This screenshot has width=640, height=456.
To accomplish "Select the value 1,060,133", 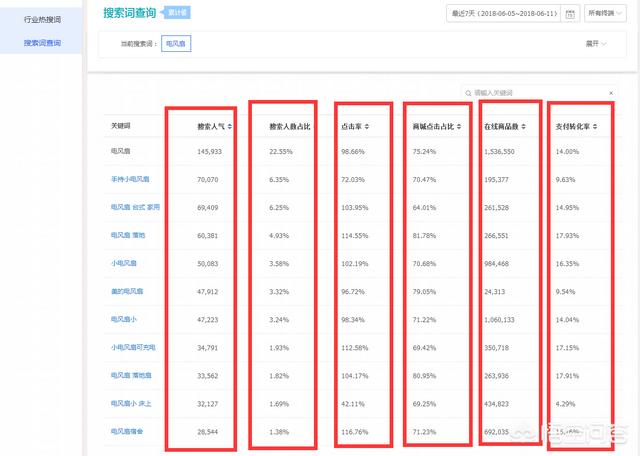I will [499, 320].
